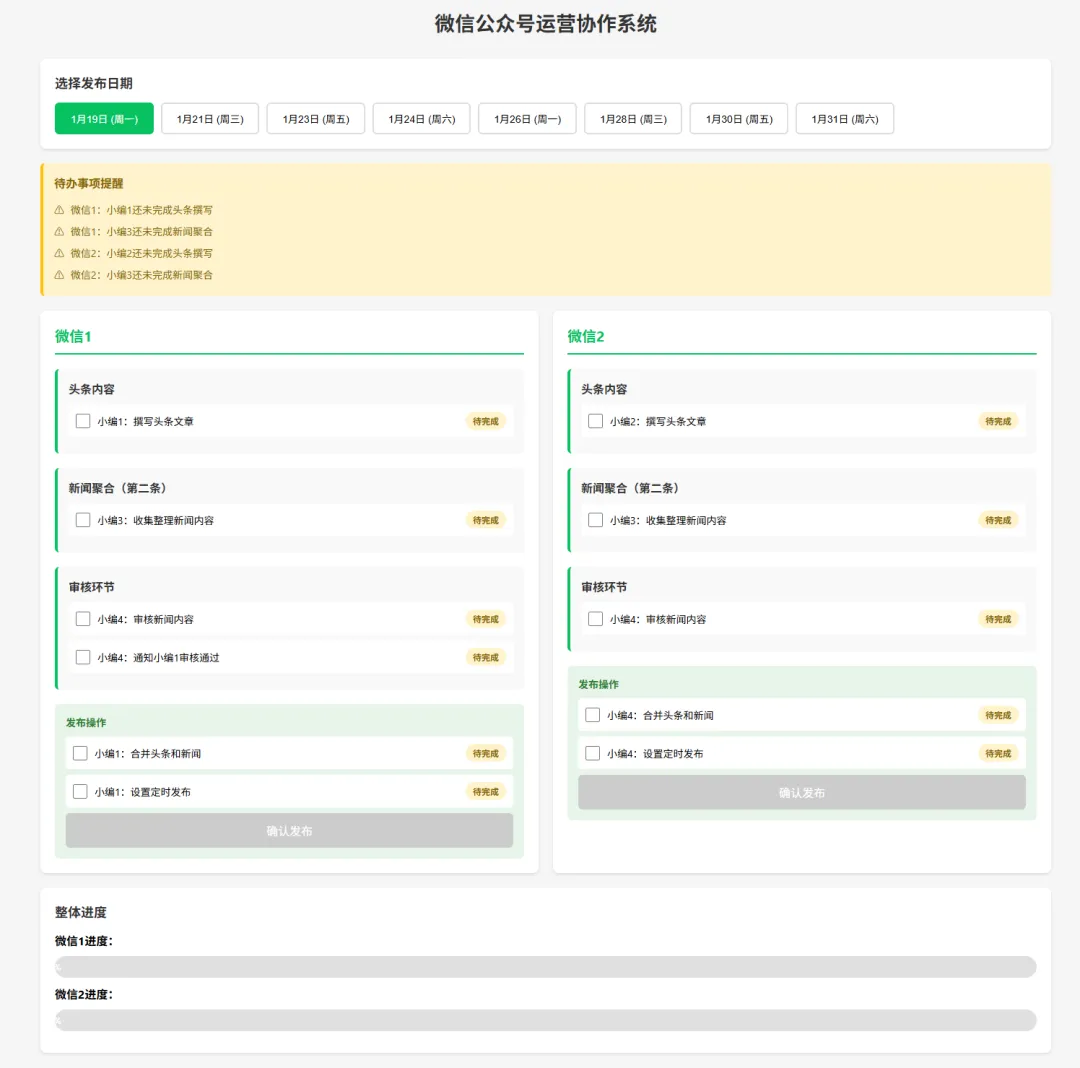Click 审核环节 heading in 微信2 panel

coord(604,587)
